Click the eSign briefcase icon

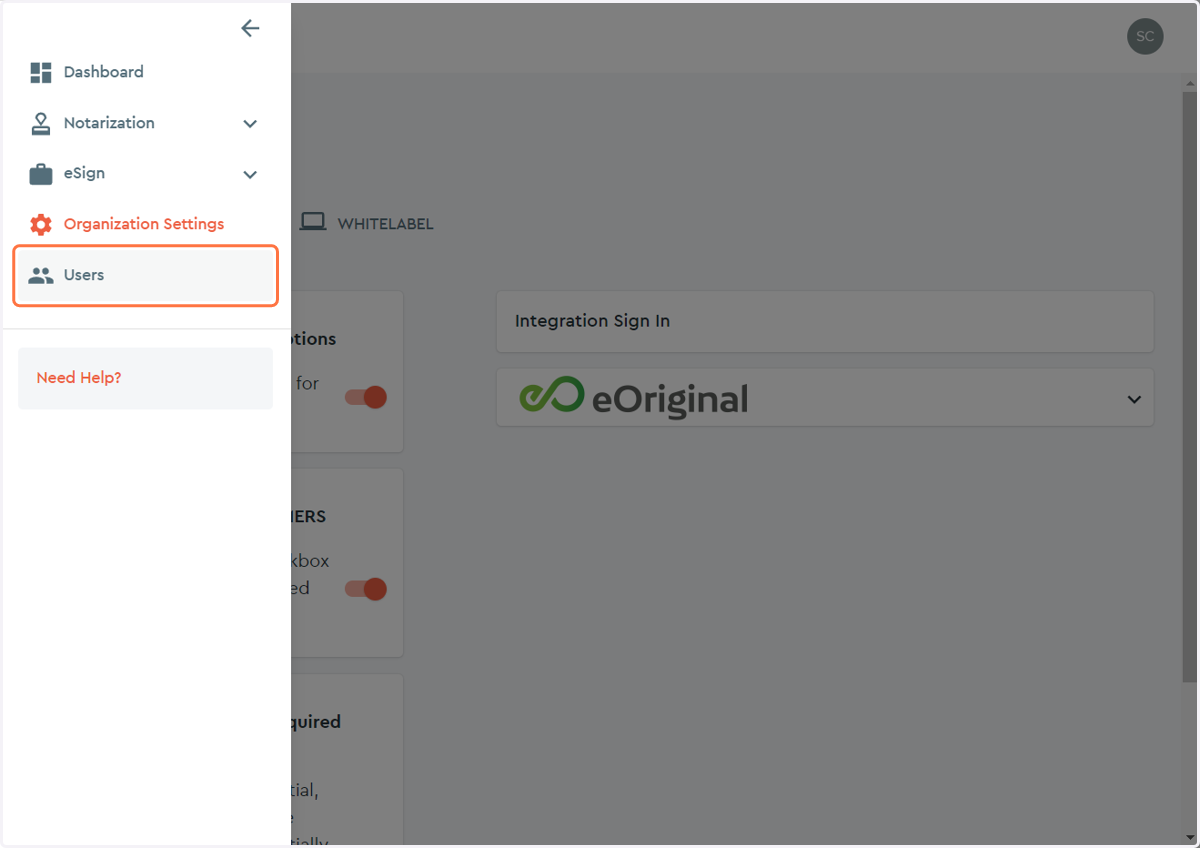(41, 174)
